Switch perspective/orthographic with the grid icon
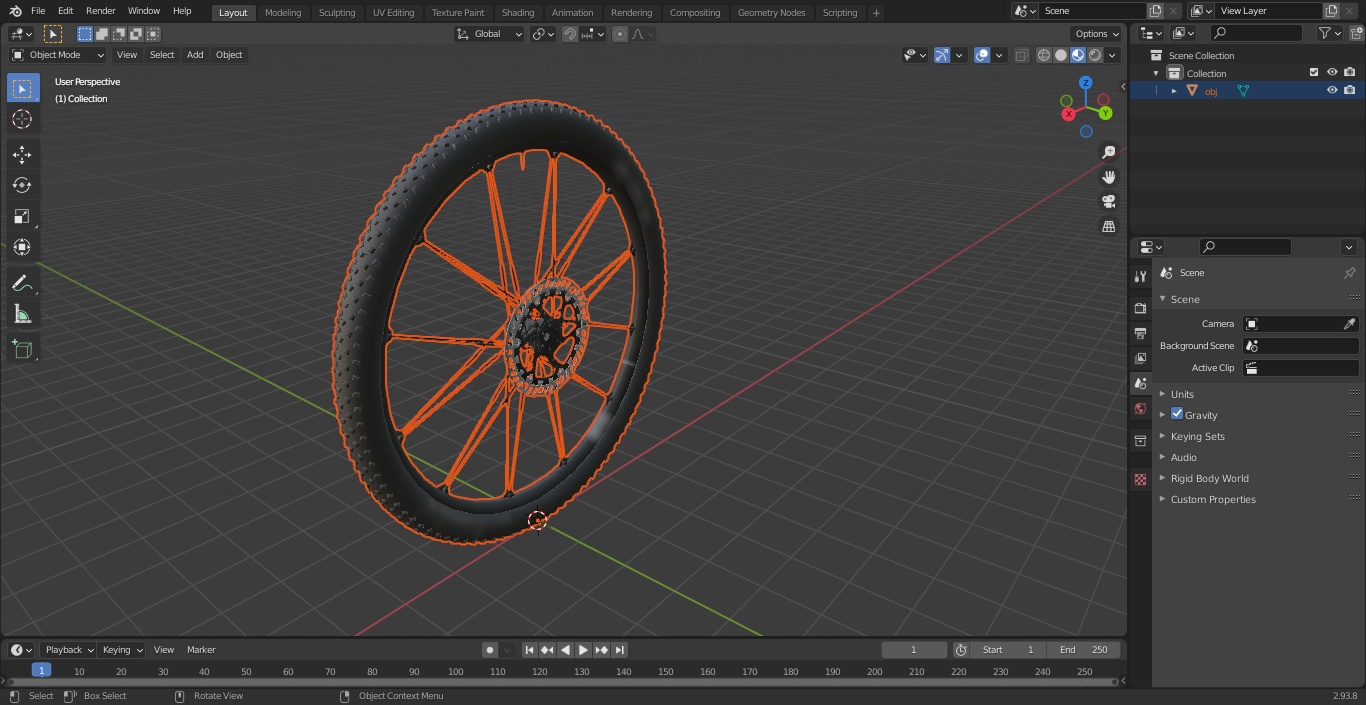The image size is (1366, 705). (x=1108, y=227)
